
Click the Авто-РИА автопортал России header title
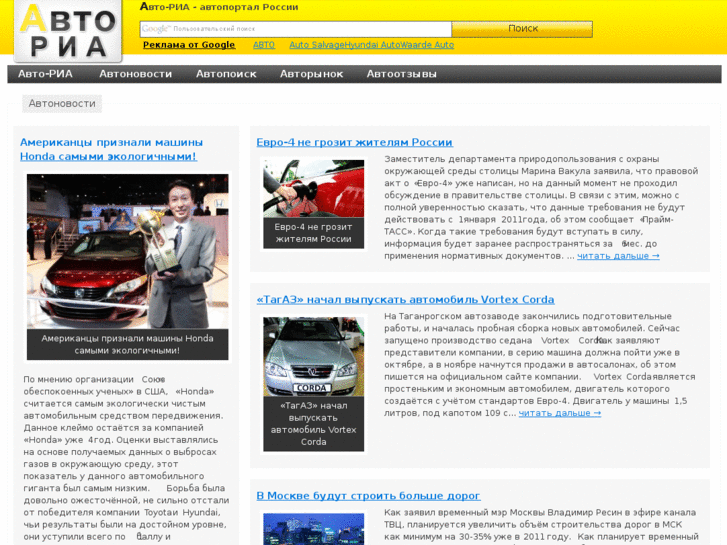click(x=219, y=7)
